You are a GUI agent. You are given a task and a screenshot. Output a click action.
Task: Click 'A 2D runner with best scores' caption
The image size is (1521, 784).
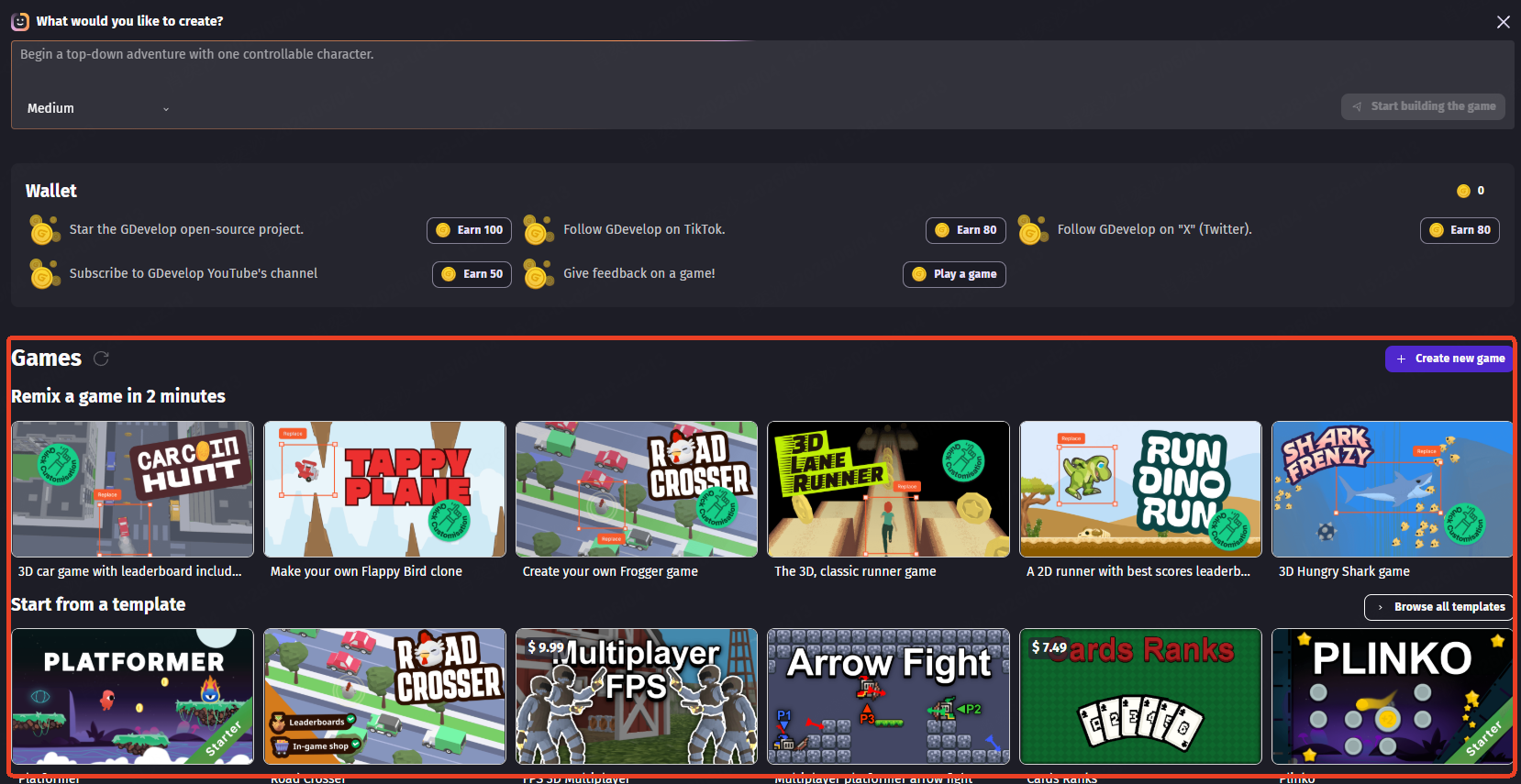click(1138, 571)
